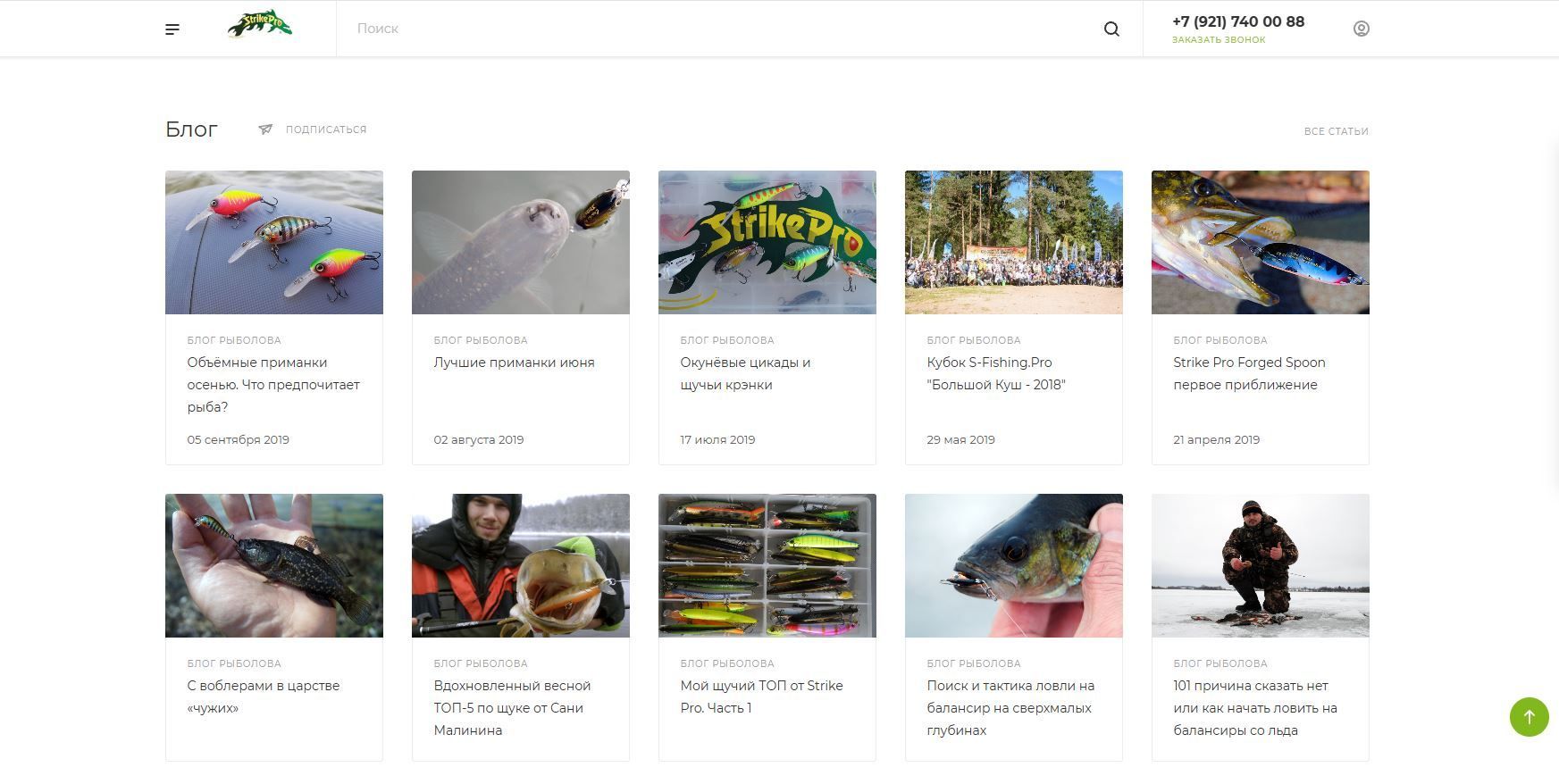The height and width of the screenshot is (784, 1559).
Task: Click the date 17 июля 2019
Action: tap(717, 439)
